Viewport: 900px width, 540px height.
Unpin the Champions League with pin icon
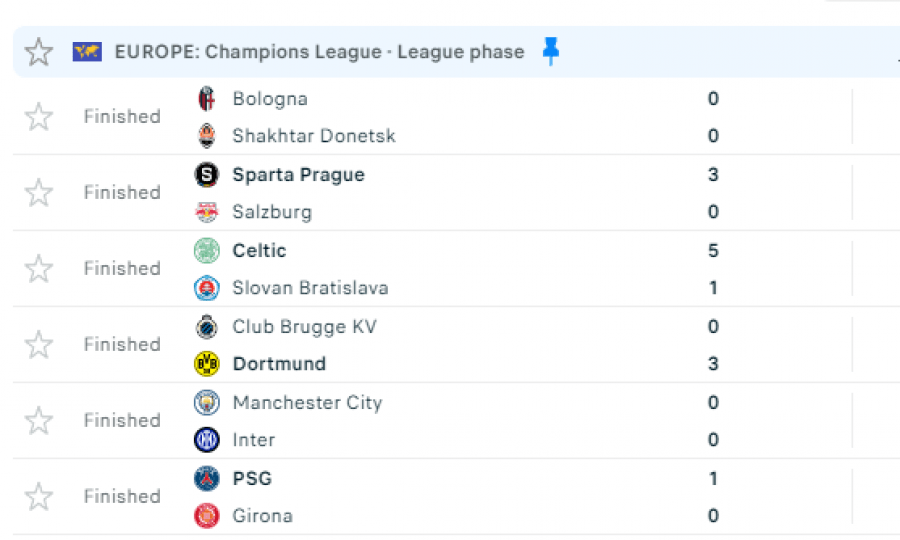551,51
